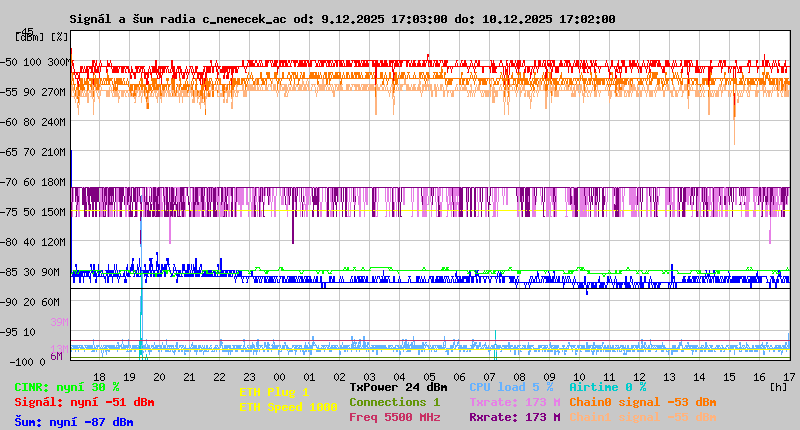The width and height of the screenshot is (800, 430).
Task: Click the "-75 50 150M" y-axis label
Action: 35,212
